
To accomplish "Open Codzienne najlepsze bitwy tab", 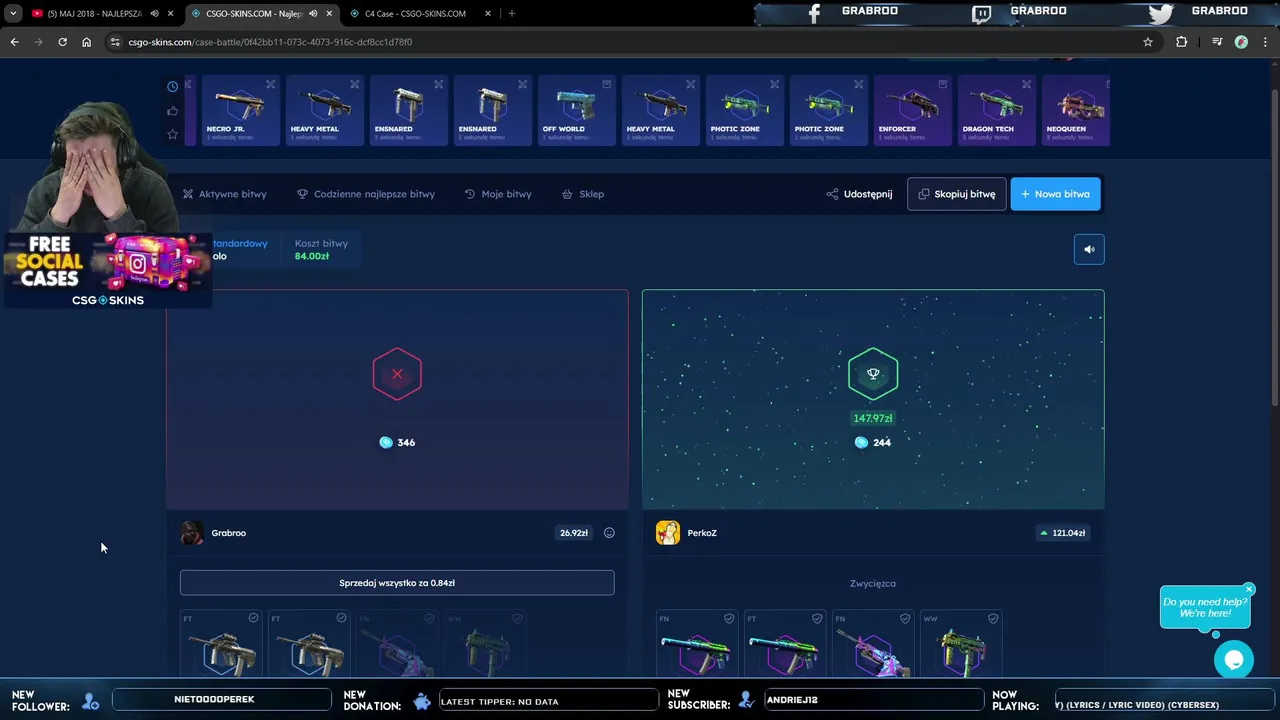I will point(366,194).
